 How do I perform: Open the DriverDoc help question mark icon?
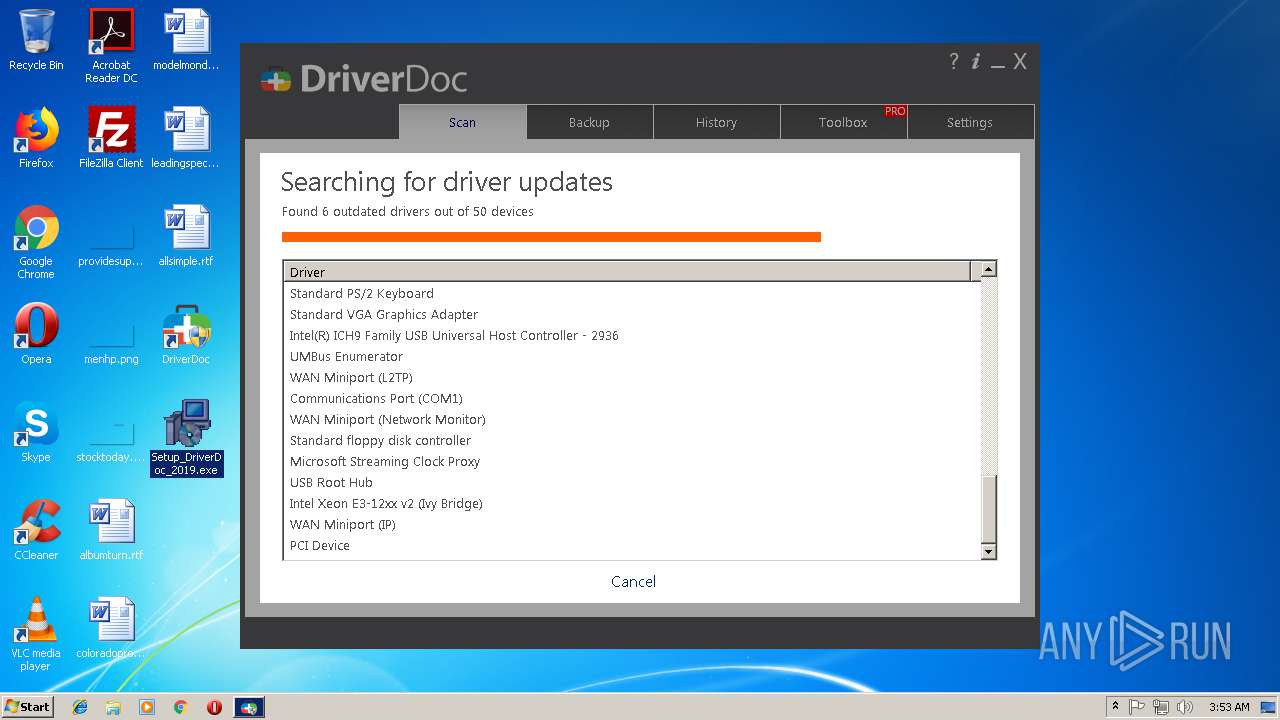953,61
